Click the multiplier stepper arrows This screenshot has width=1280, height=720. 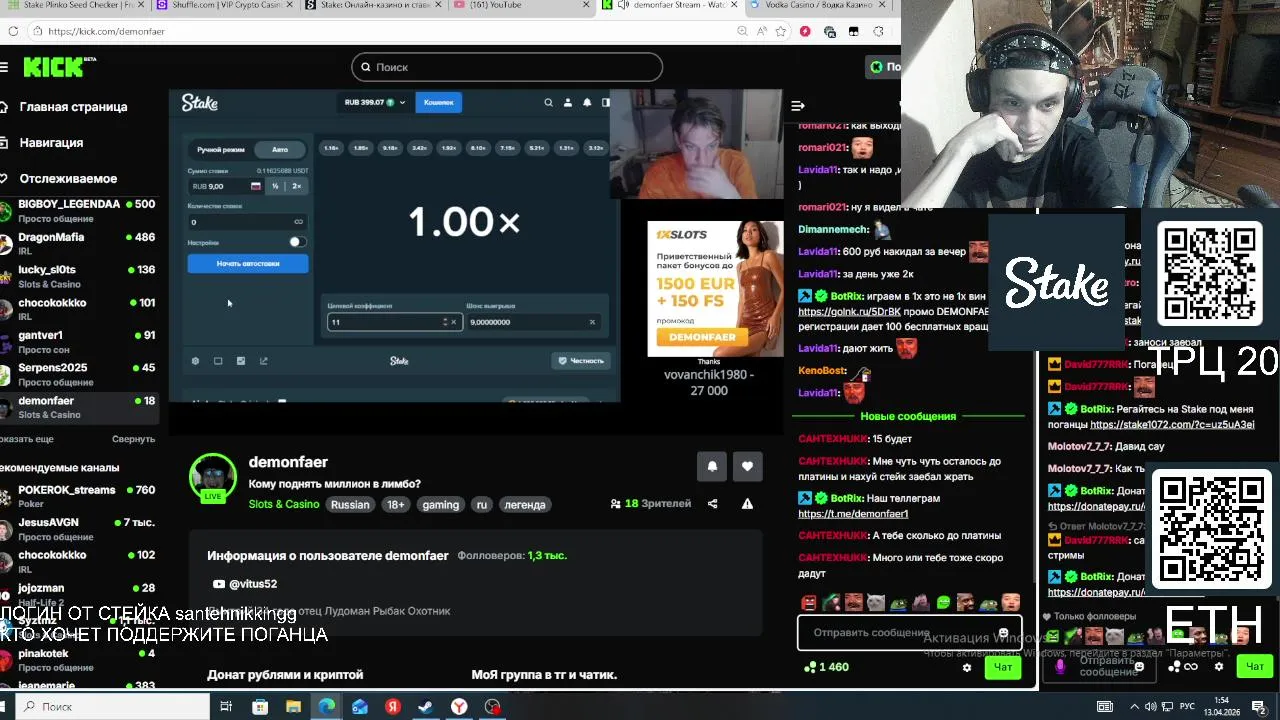tap(445, 322)
